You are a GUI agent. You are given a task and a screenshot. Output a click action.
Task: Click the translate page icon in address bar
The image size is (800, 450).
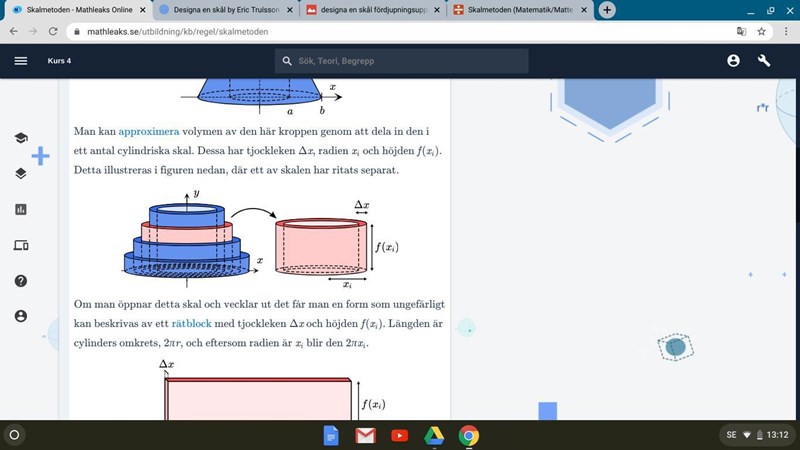(739, 31)
